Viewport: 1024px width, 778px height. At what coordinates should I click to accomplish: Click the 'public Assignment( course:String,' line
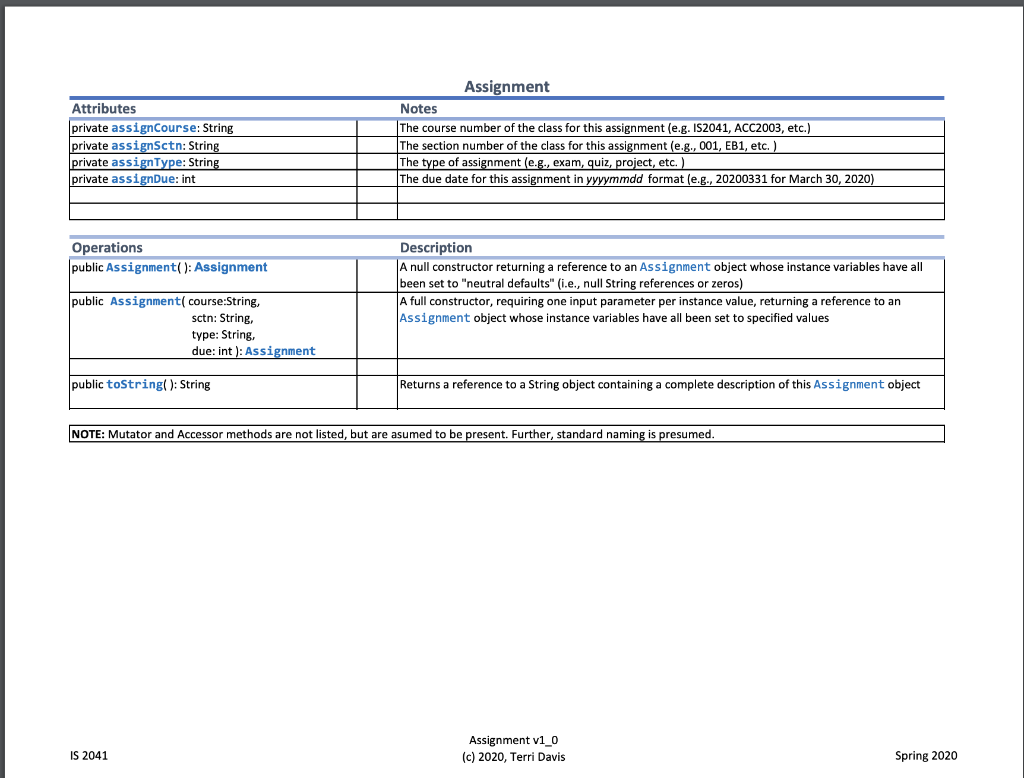coord(166,301)
